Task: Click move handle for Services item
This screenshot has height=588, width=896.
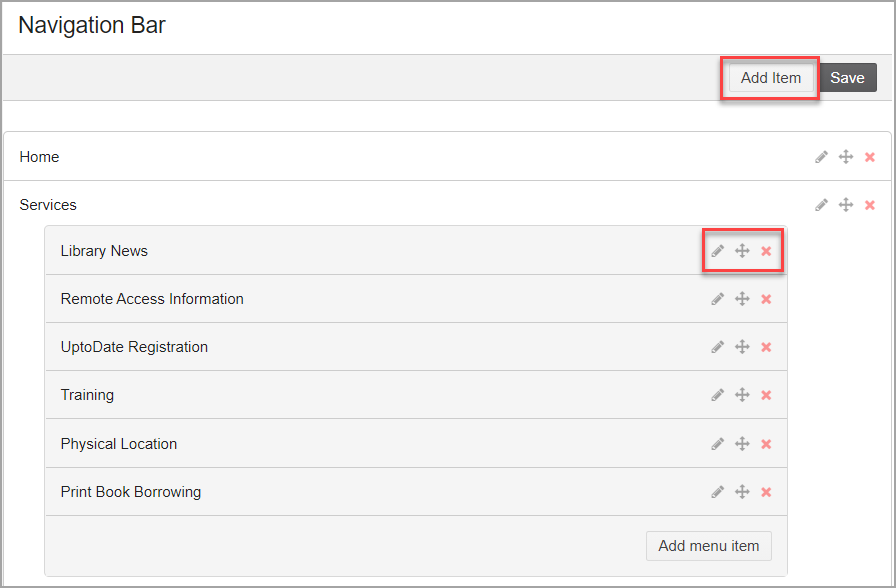Action: tap(846, 205)
